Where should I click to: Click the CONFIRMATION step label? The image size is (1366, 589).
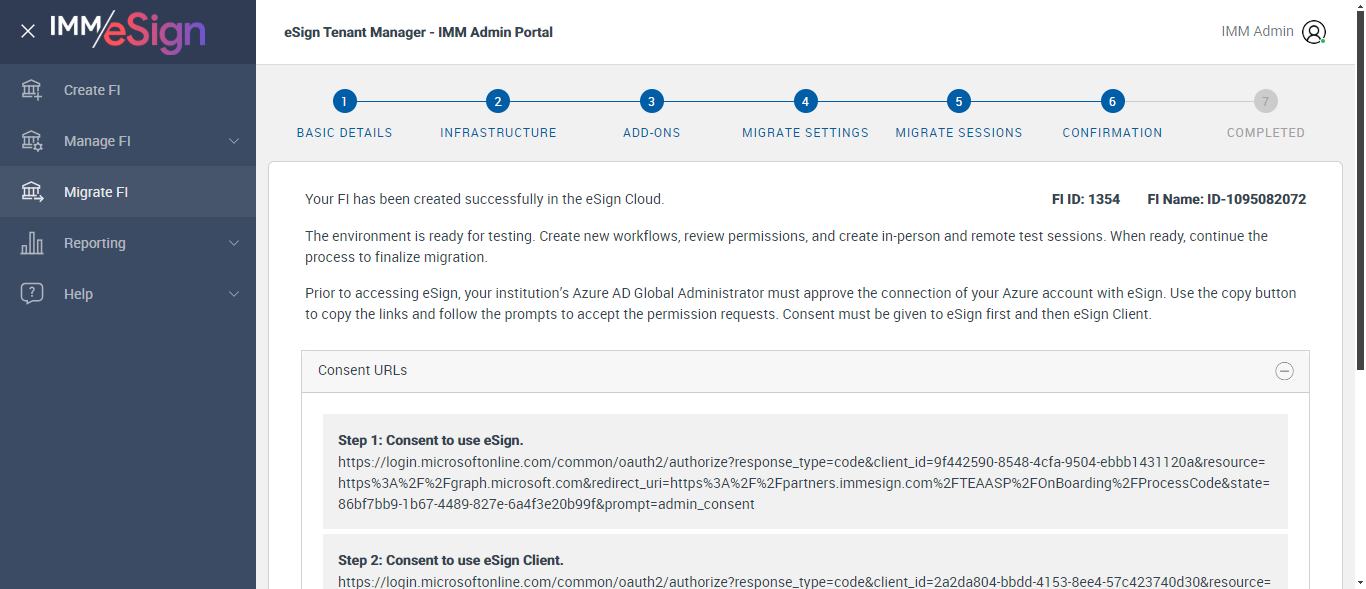1112,133
